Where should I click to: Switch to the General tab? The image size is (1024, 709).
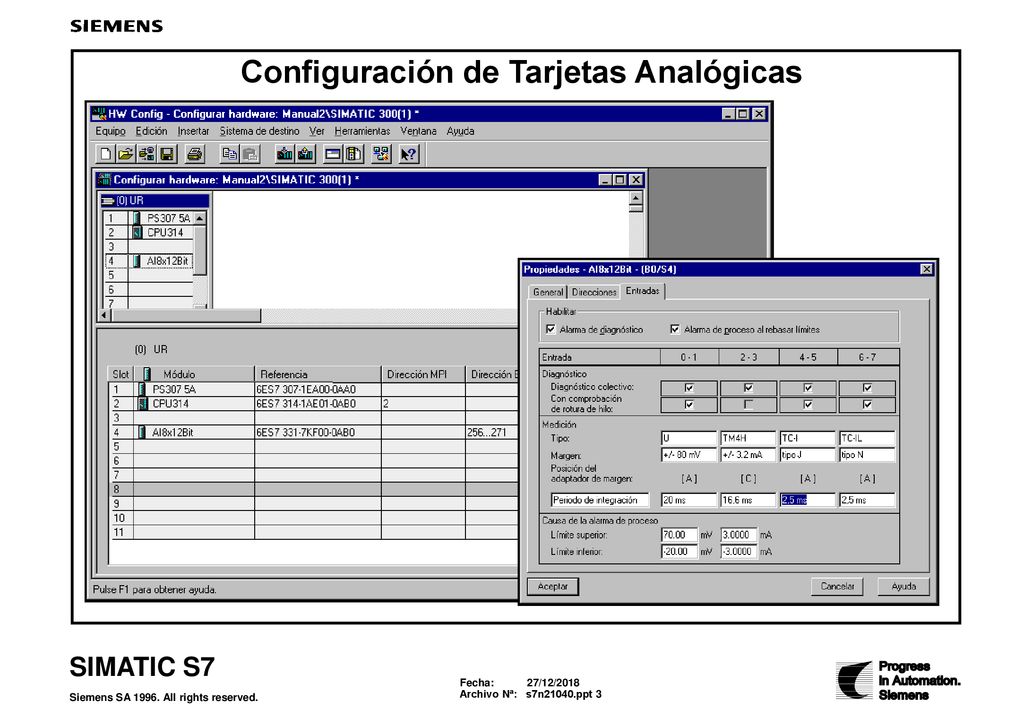tap(548, 292)
